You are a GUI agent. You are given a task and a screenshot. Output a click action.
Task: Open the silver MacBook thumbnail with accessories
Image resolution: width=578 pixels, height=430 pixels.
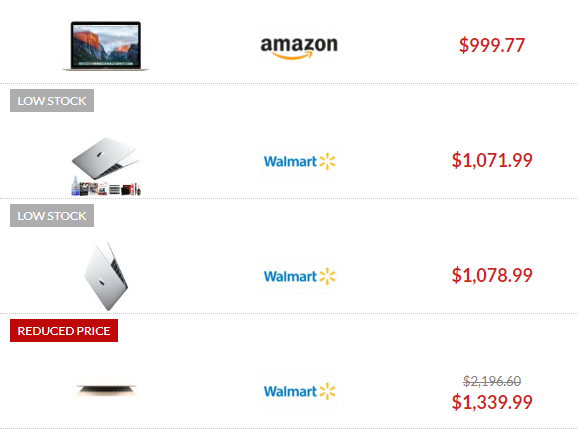tap(106, 166)
